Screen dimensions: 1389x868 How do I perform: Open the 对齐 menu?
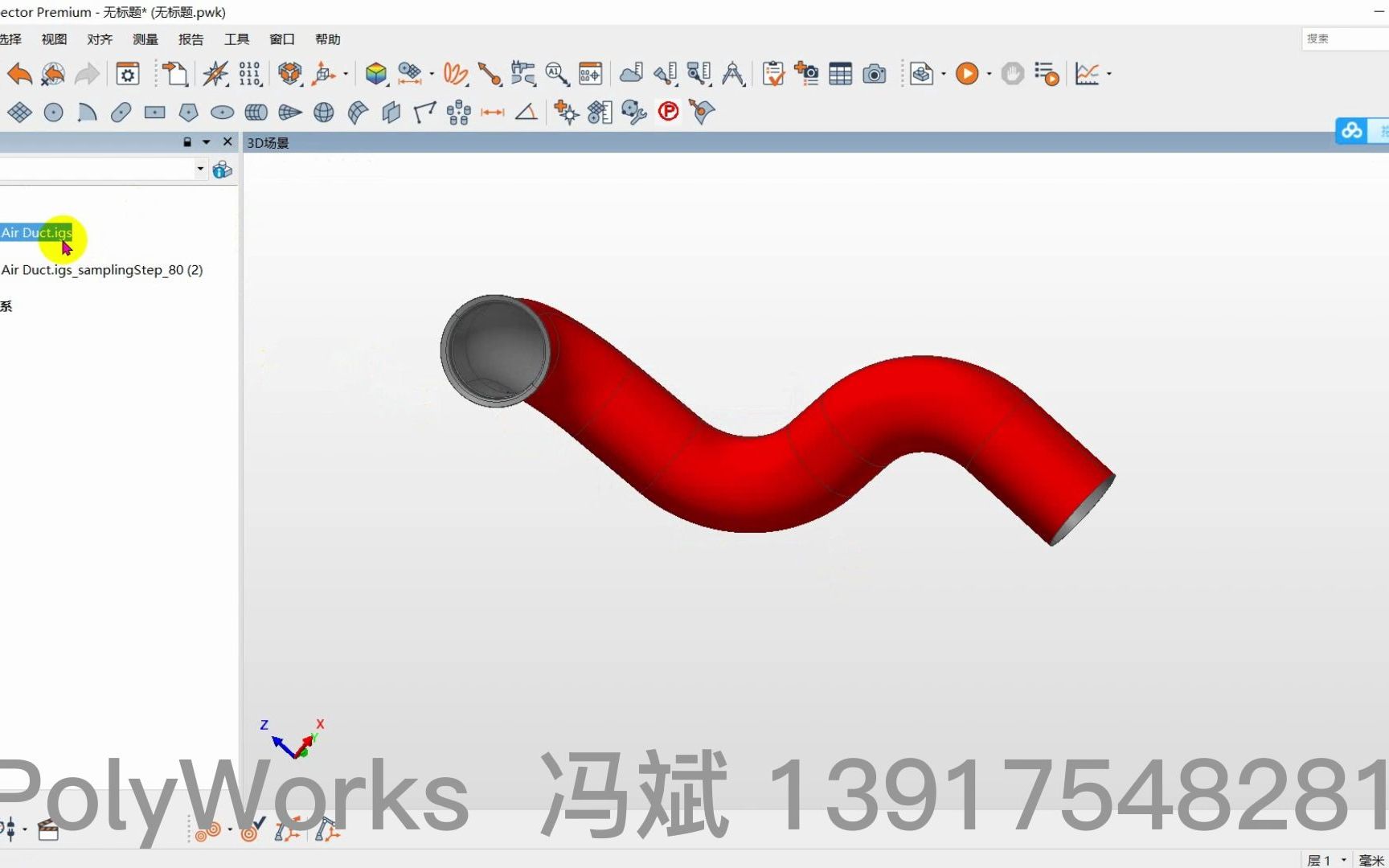(100, 39)
